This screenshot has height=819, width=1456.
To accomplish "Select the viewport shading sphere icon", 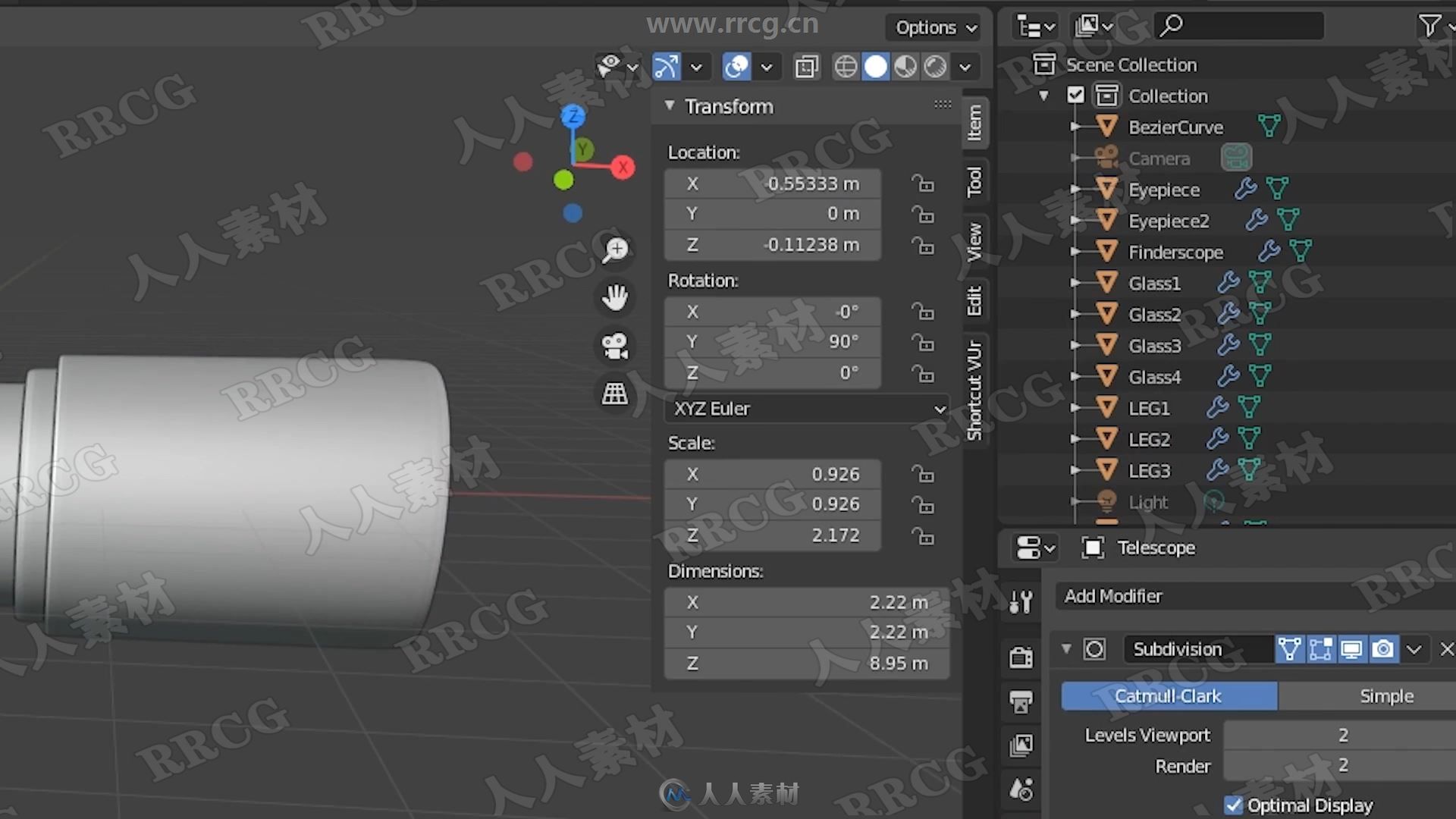I will pos(875,67).
